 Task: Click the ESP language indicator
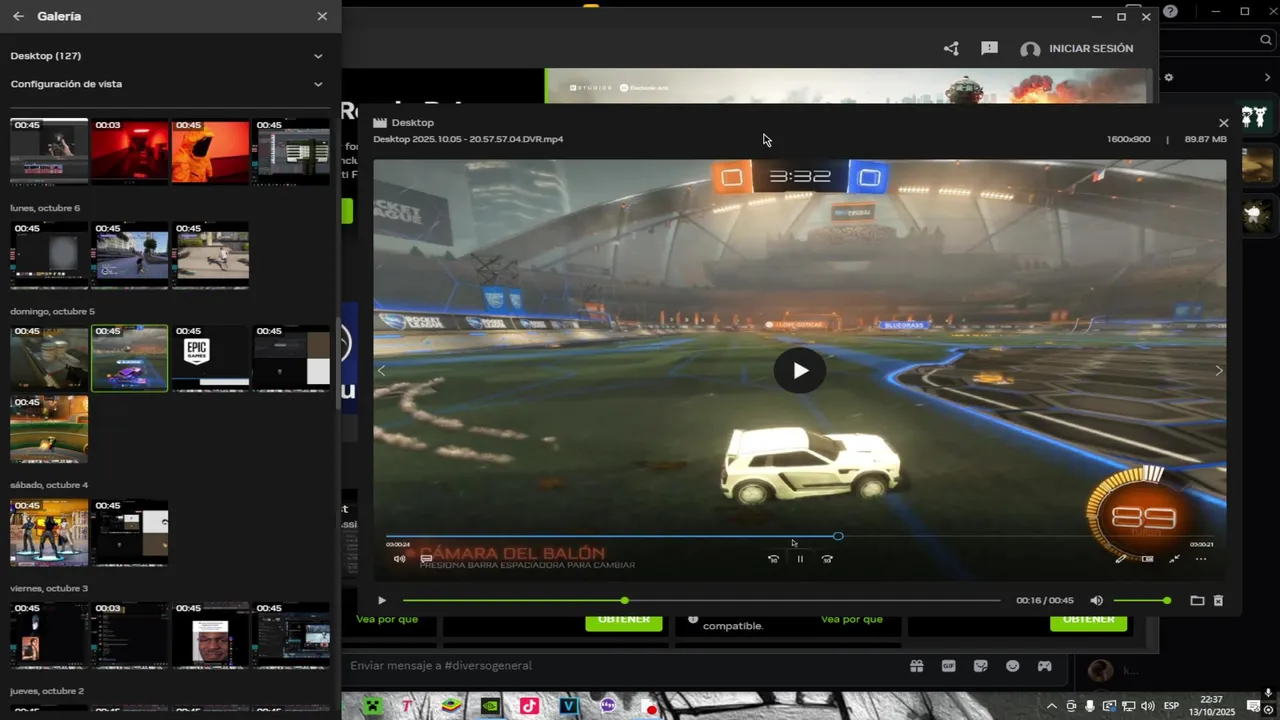coord(1172,706)
